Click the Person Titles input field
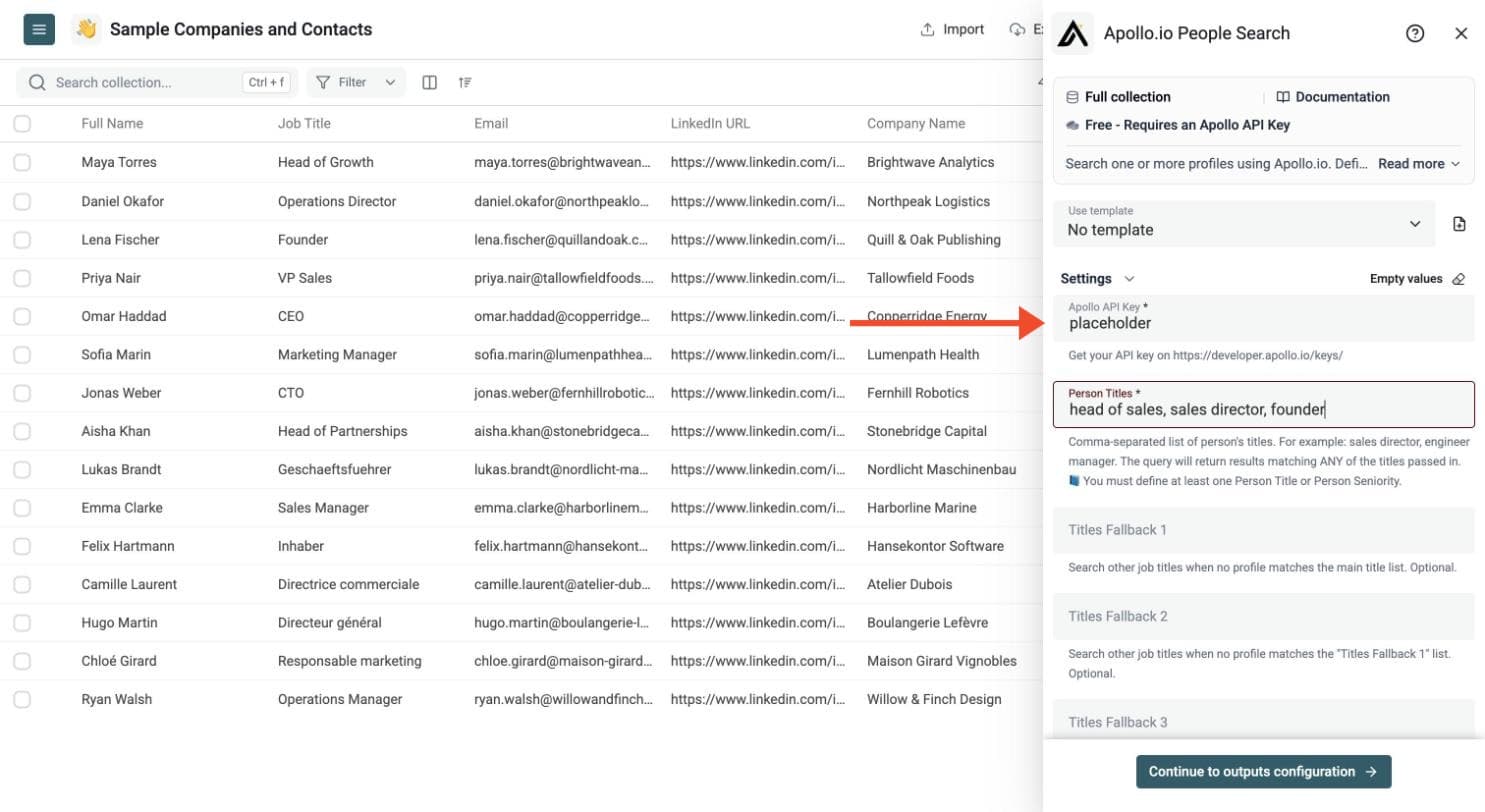This screenshot has height=812, width=1485. [1264, 404]
